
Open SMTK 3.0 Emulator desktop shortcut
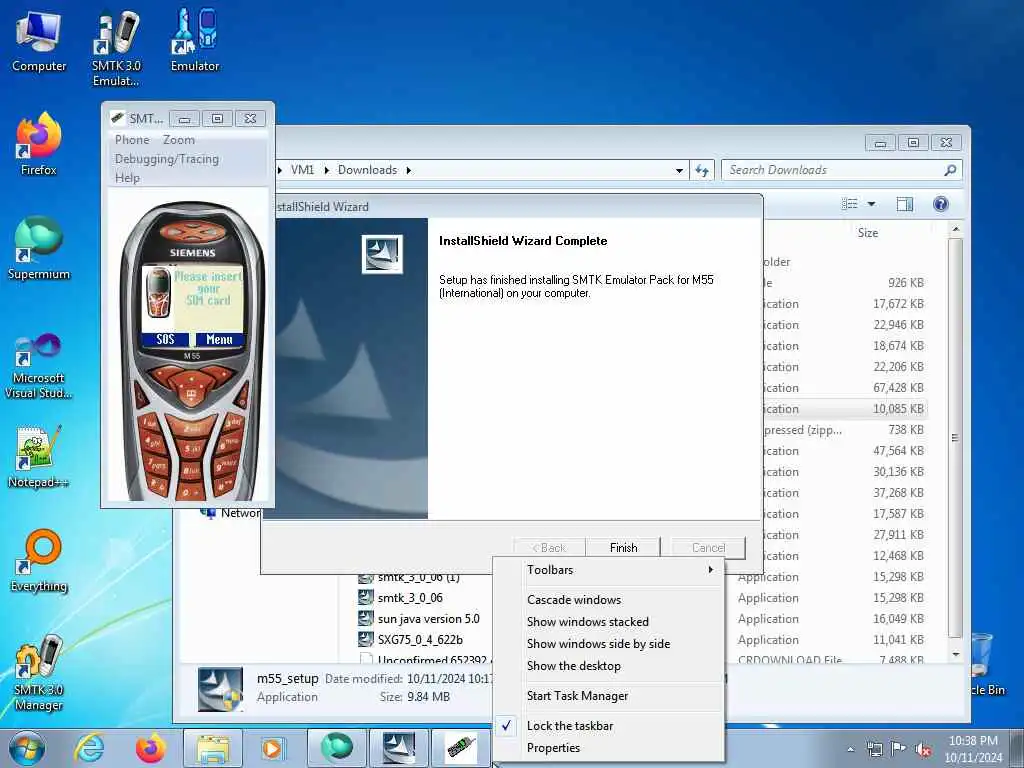pos(116,48)
